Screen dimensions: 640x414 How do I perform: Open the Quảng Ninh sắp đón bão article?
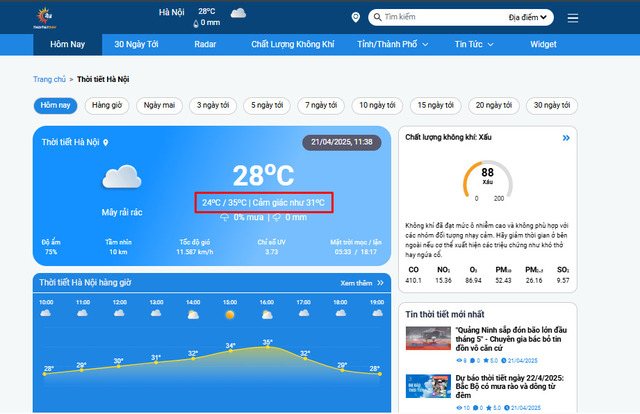[511, 339]
